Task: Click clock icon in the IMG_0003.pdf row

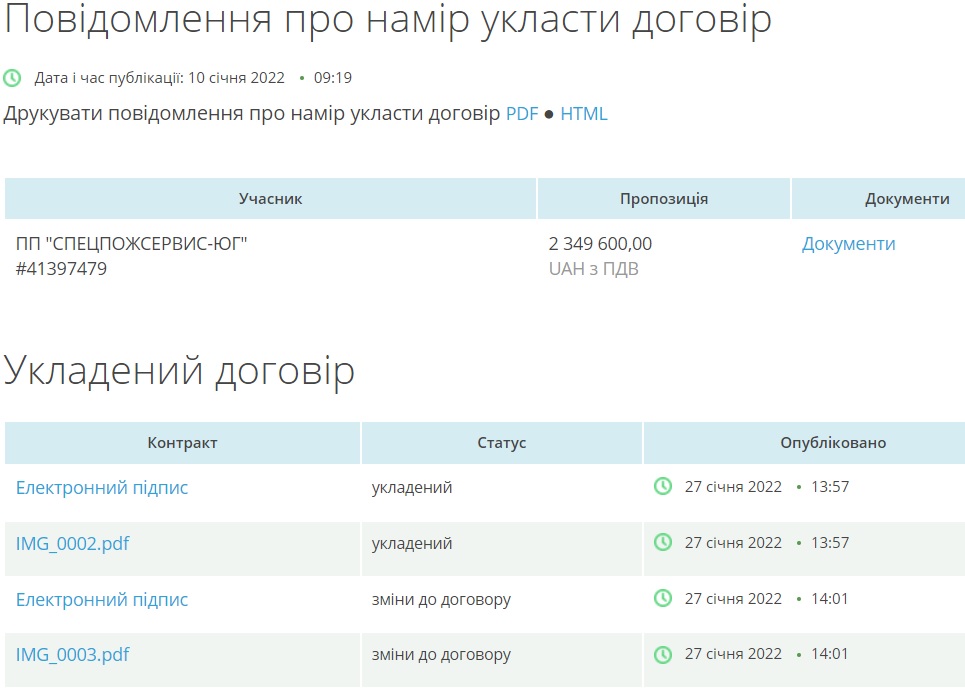Action: click(662, 655)
